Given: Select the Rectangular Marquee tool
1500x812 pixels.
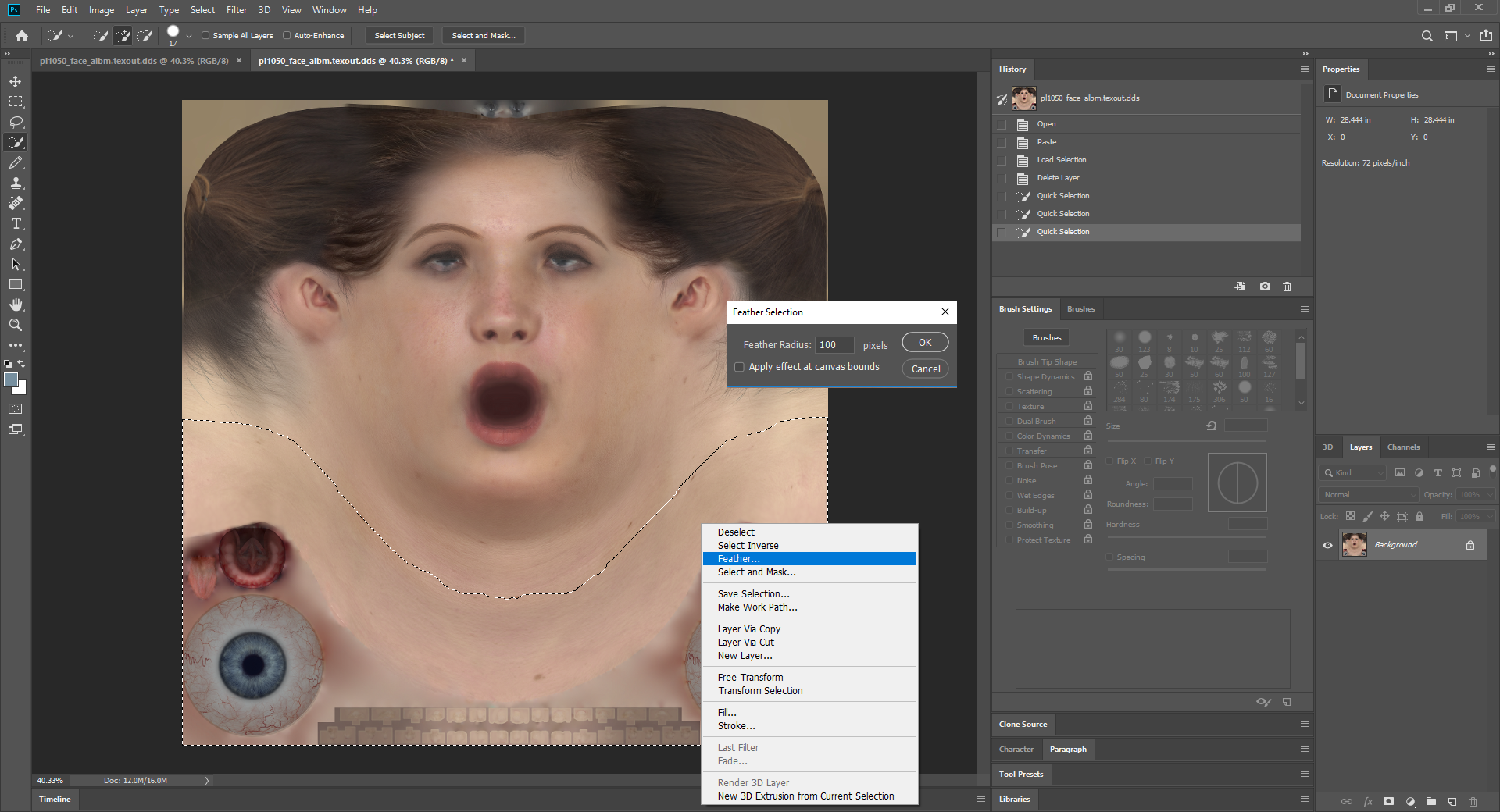Looking at the screenshot, I should point(16,101).
